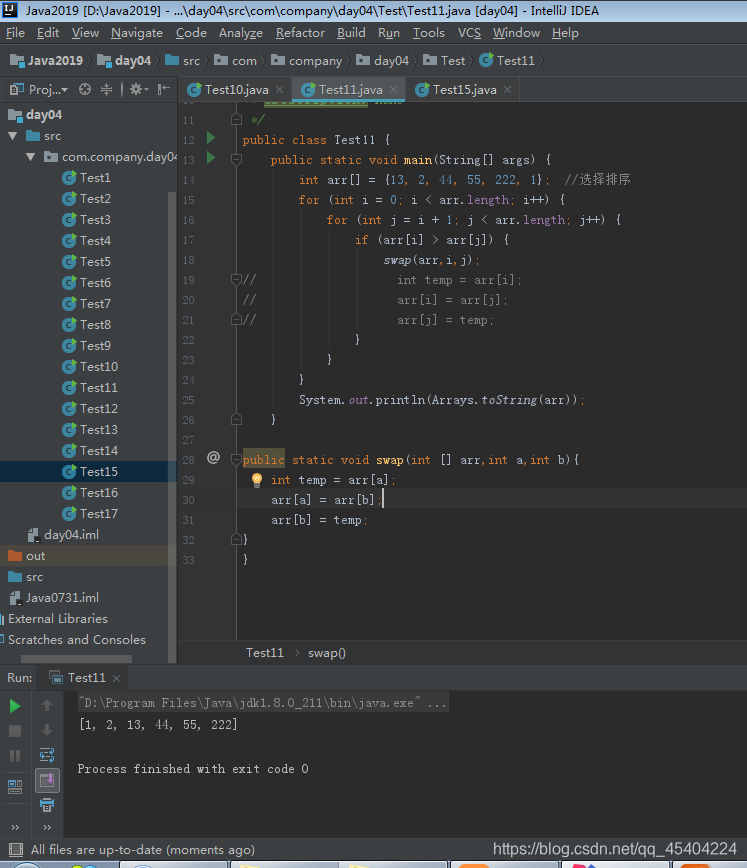Click the collapse all icon in Project panel

pyautogui.click(x=106, y=89)
